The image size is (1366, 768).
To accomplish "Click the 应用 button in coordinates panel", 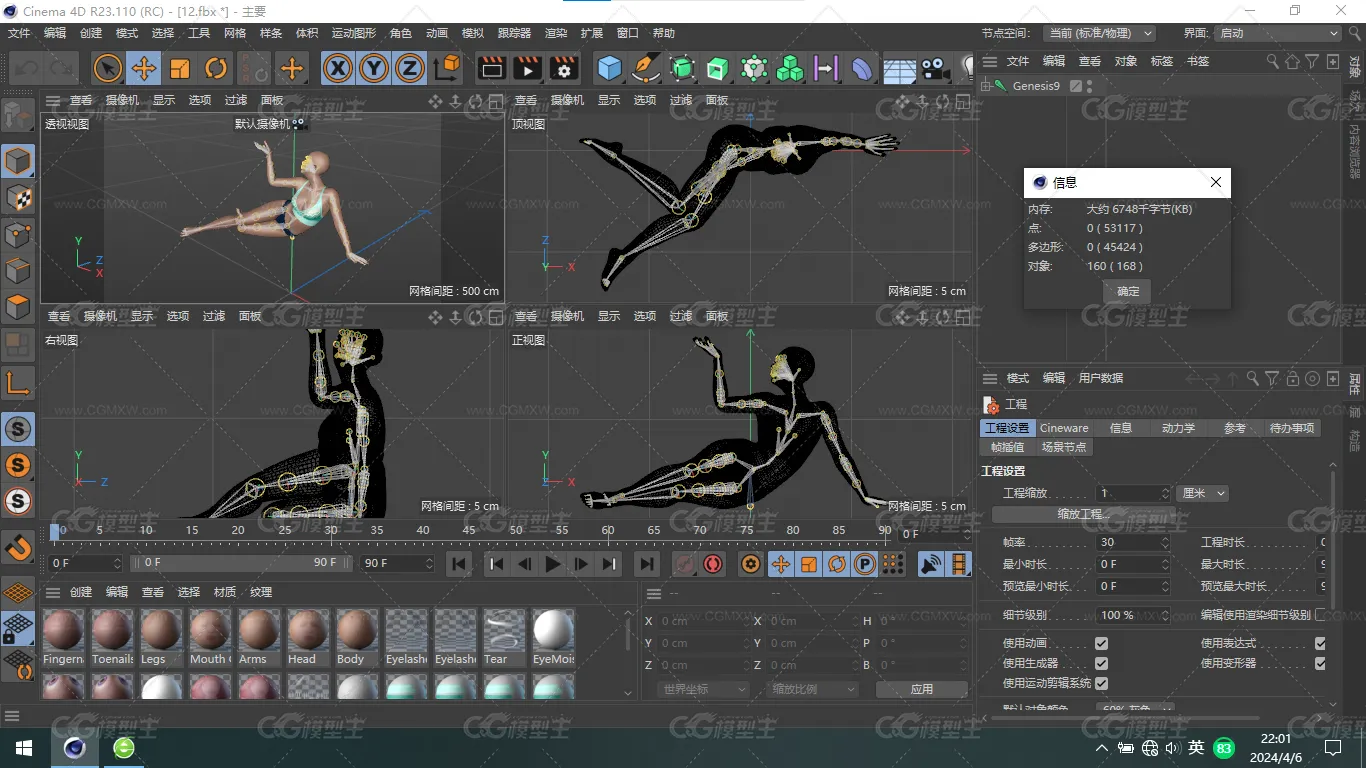I will coord(921,689).
